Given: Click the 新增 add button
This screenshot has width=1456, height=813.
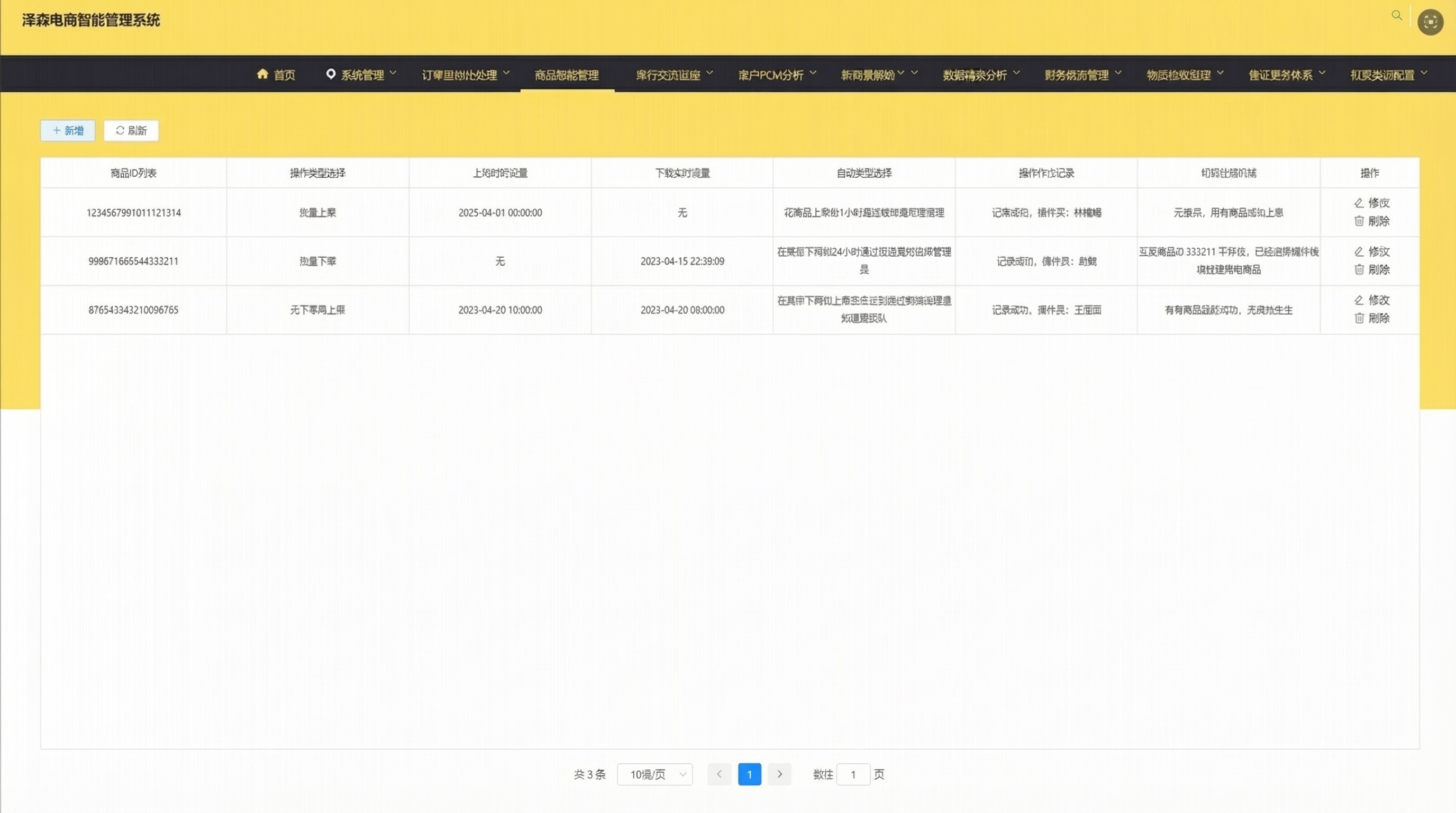Looking at the screenshot, I should tap(68, 131).
